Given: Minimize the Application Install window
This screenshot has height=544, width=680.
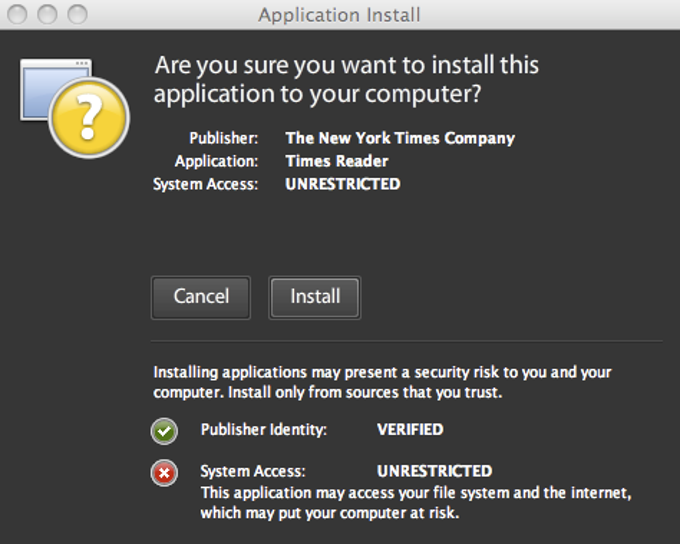Looking at the screenshot, I should click(47, 14).
